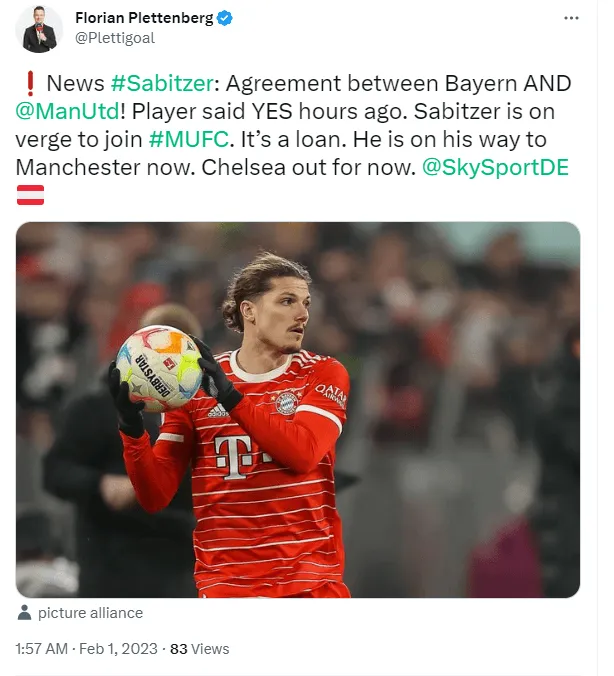Screen dimensions: 614x676
Task: Open the three-dot more options menu
Action: coord(571,18)
